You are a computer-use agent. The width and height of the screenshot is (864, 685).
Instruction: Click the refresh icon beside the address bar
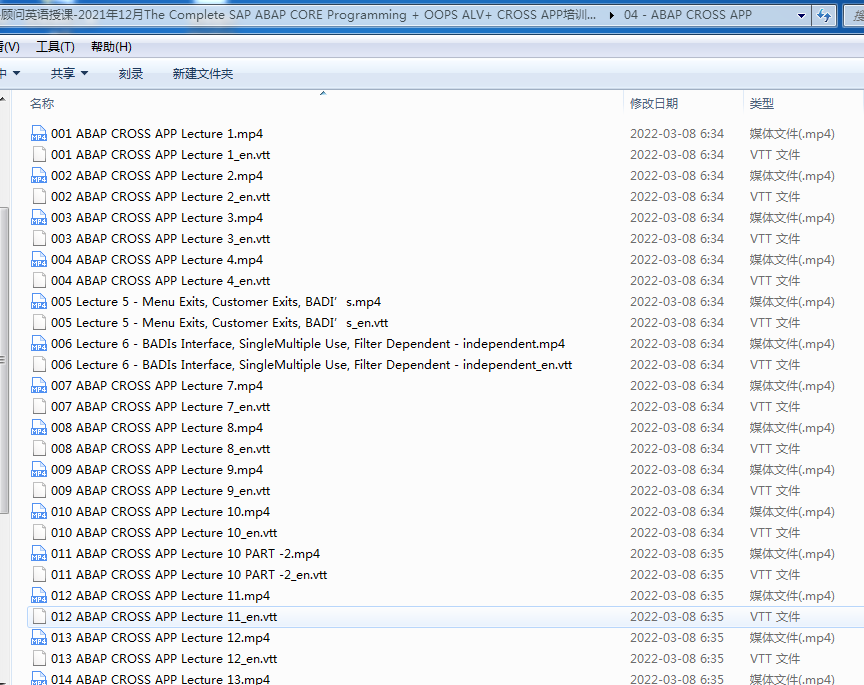824,15
